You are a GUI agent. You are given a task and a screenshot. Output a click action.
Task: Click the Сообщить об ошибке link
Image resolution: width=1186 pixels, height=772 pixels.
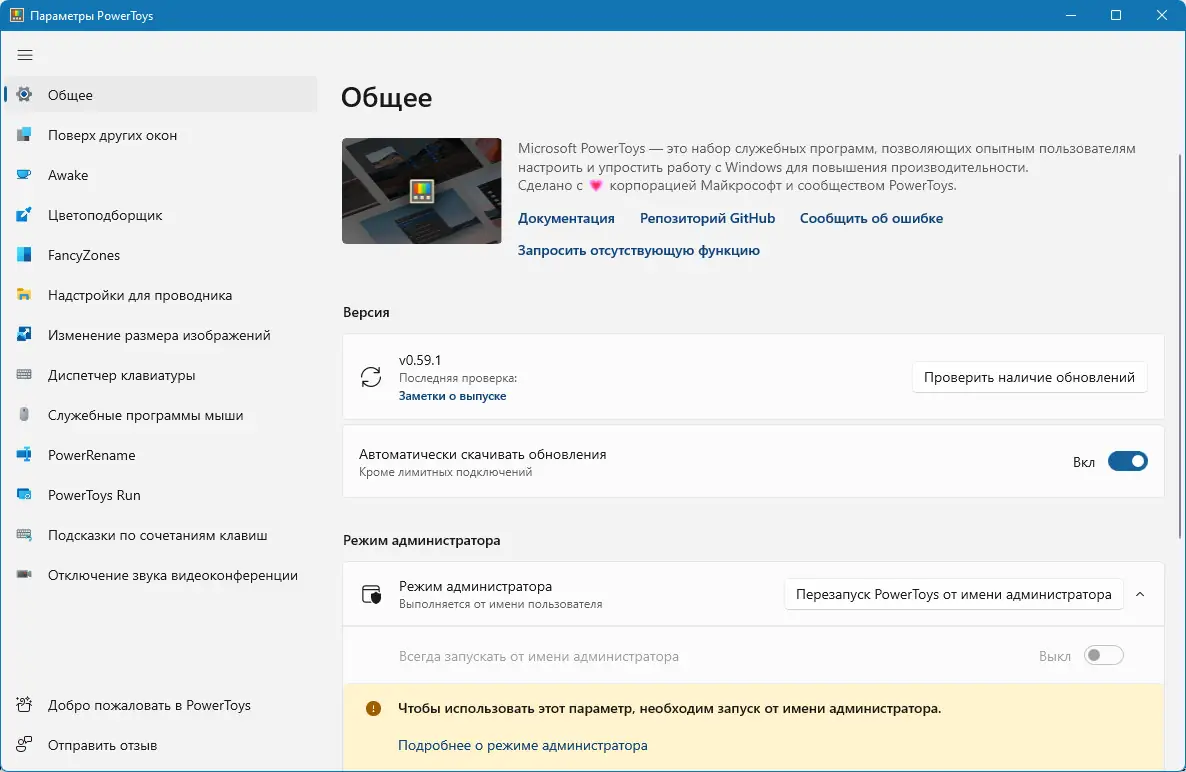click(871, 218)
